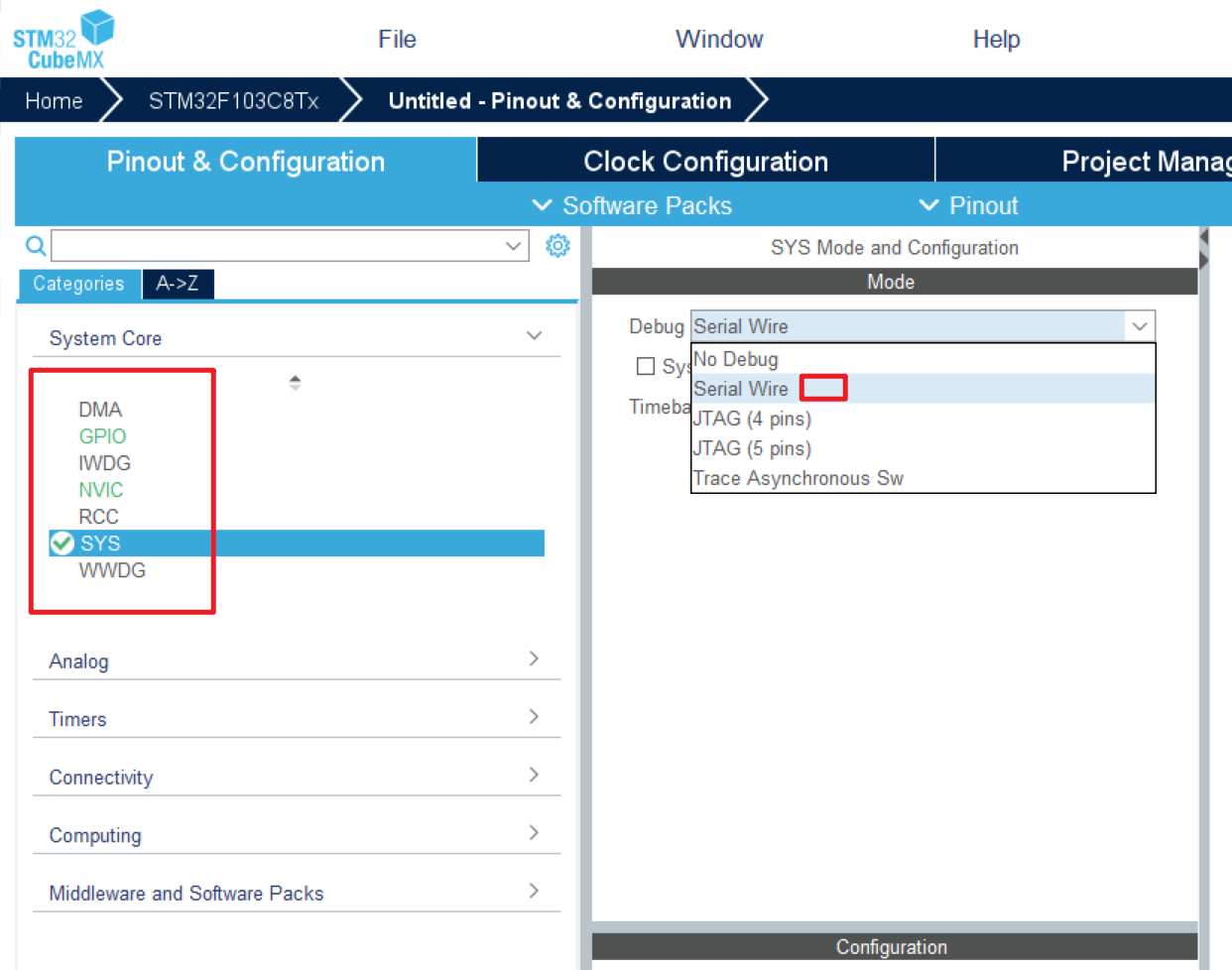
Task: Open the Software Packs dropdown
Action: (x=632, y=205)
